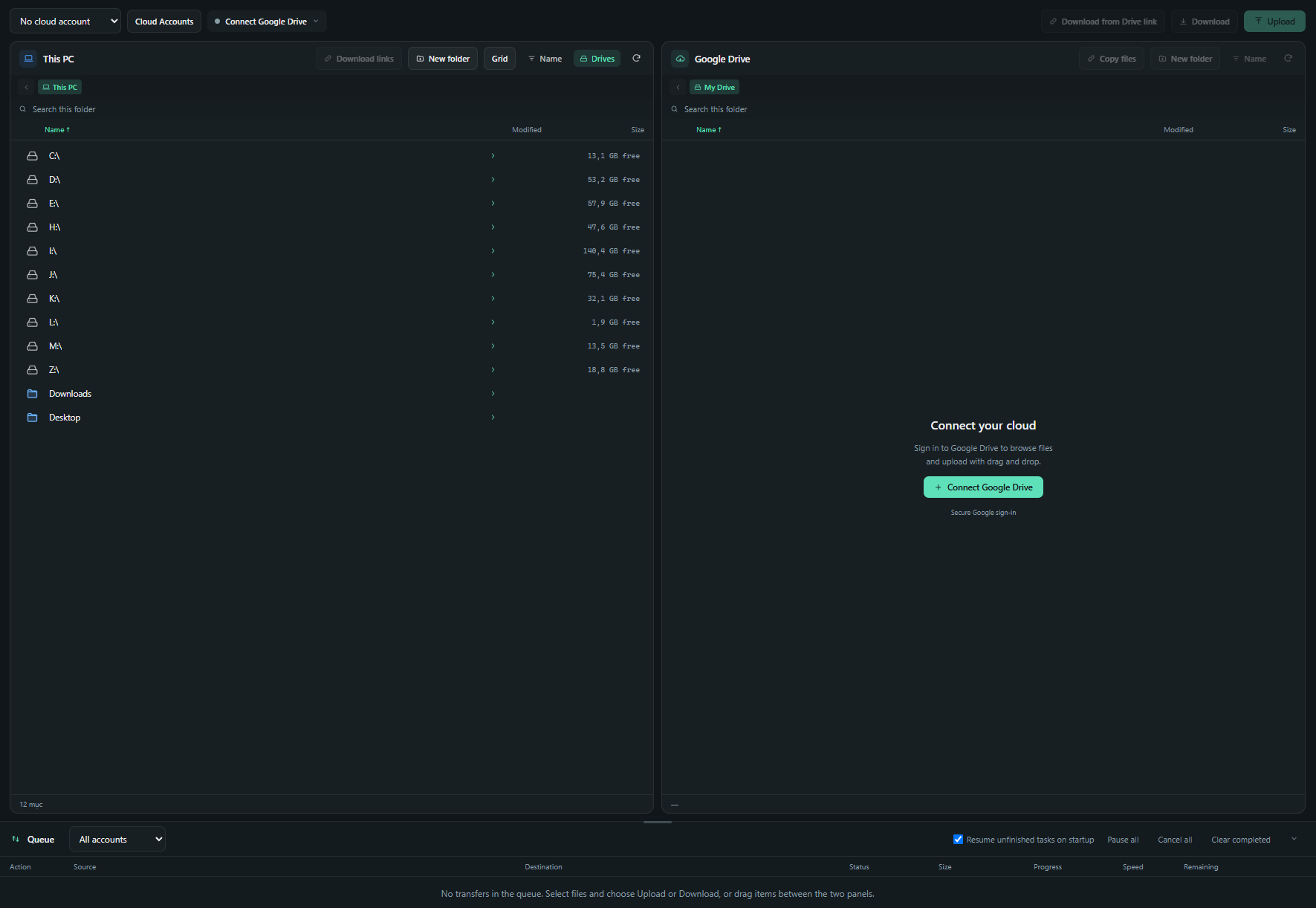This screenshot has width=1316, height=908.
Task: Sort local files by Name column header
Action: click(57, 130)
